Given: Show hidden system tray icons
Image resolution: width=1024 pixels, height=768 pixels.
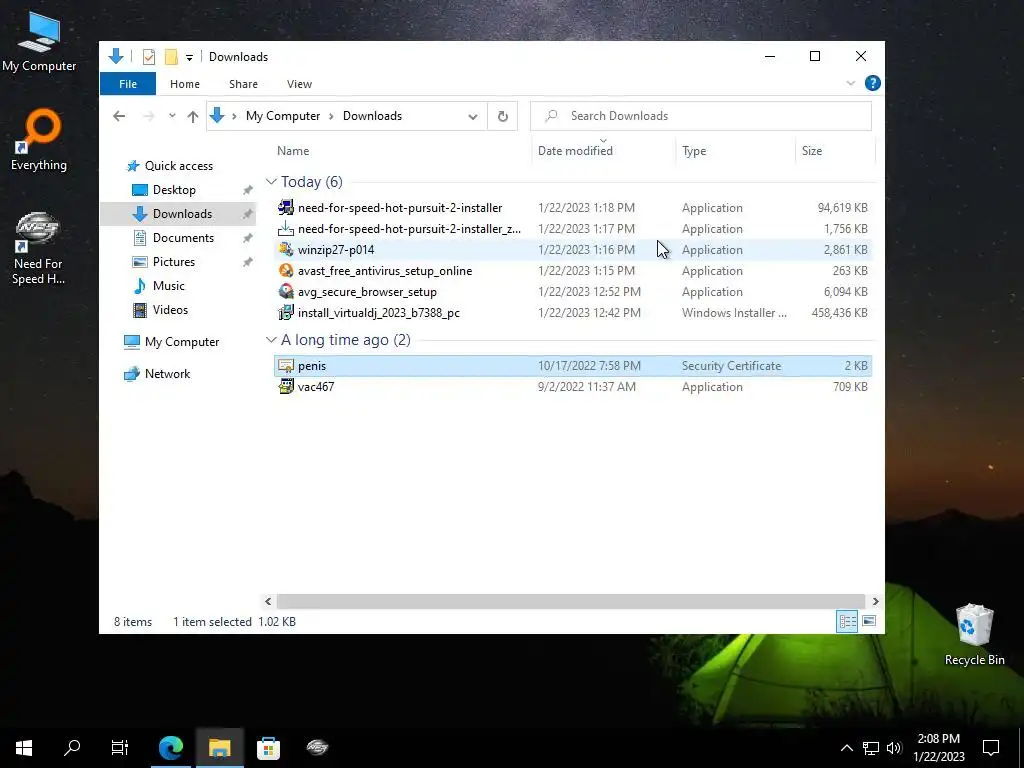Looking at the screenshot, I should coord(846,748).
